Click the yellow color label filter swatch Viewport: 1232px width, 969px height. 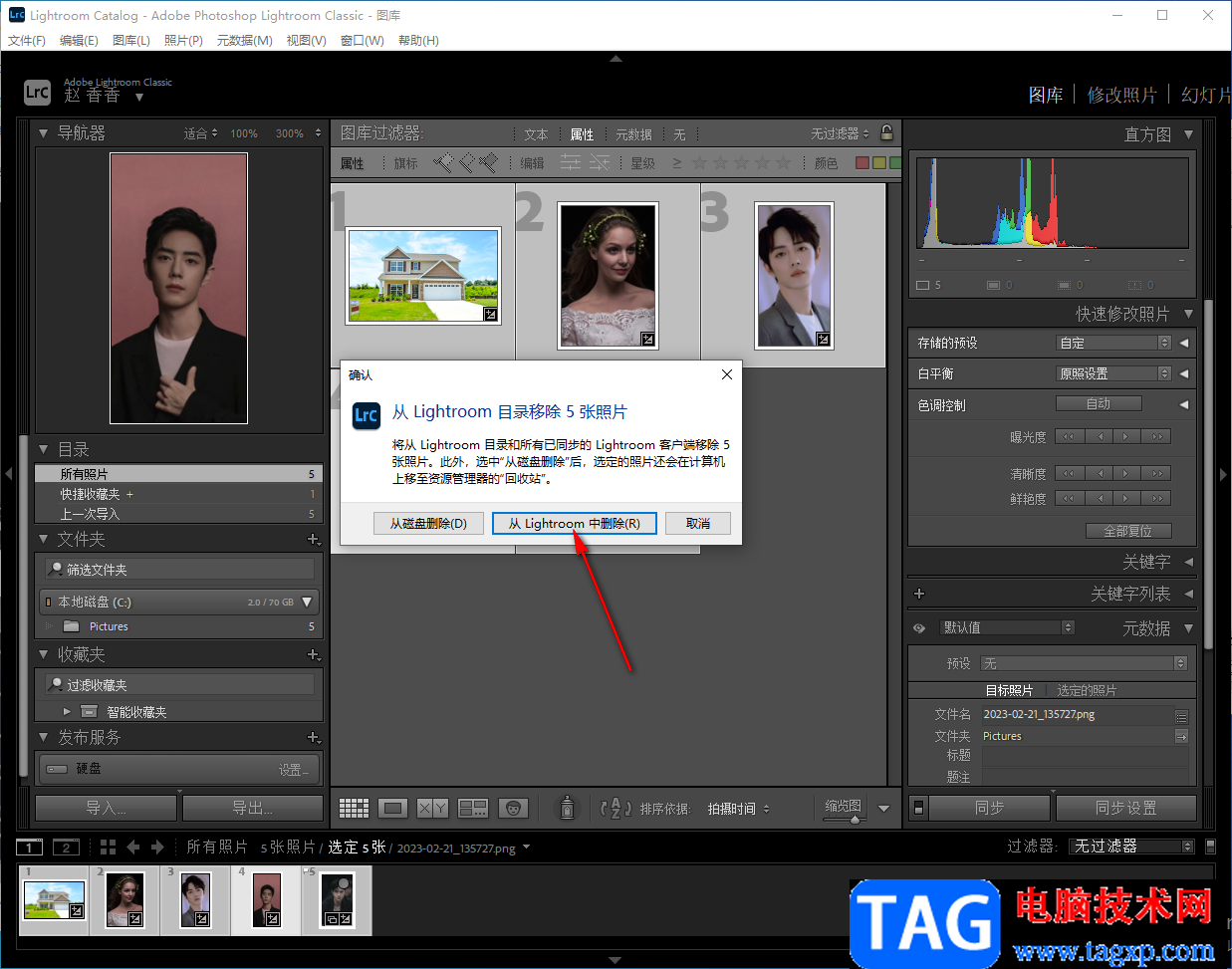(x=879, y=162)
